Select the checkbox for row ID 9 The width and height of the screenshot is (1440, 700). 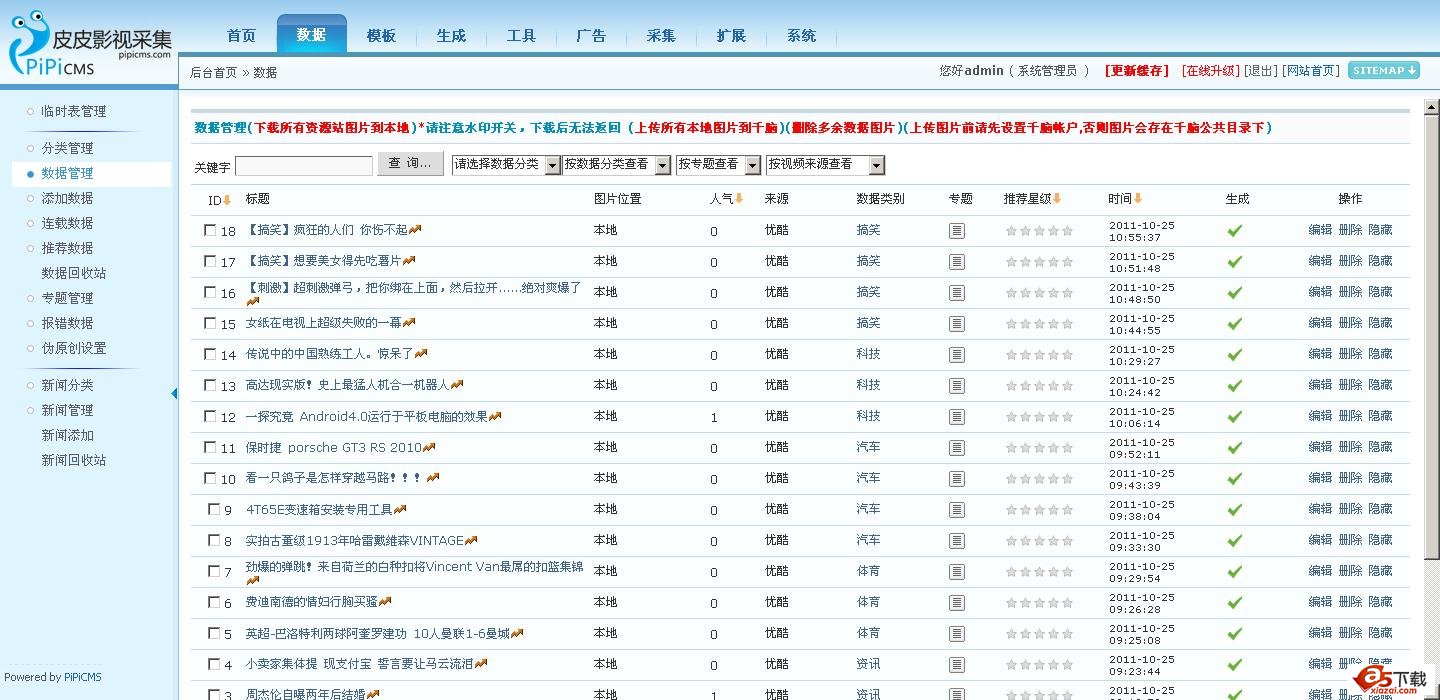[x=214, y=509]
